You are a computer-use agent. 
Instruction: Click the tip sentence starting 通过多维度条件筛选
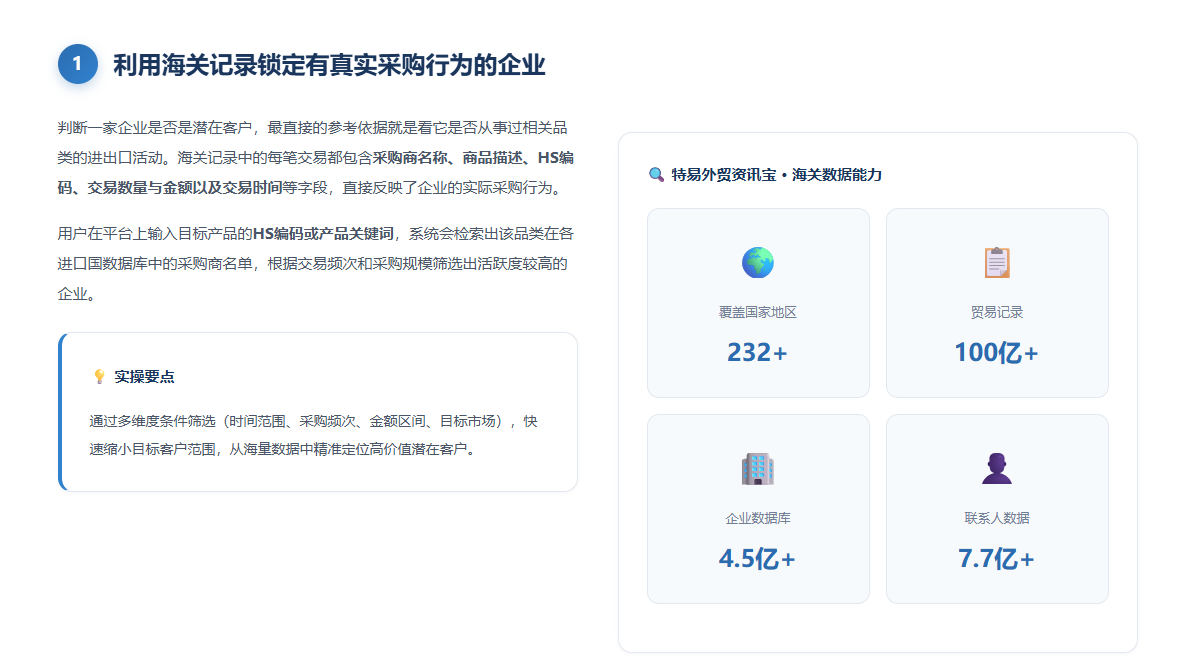[x=314, y=435]
